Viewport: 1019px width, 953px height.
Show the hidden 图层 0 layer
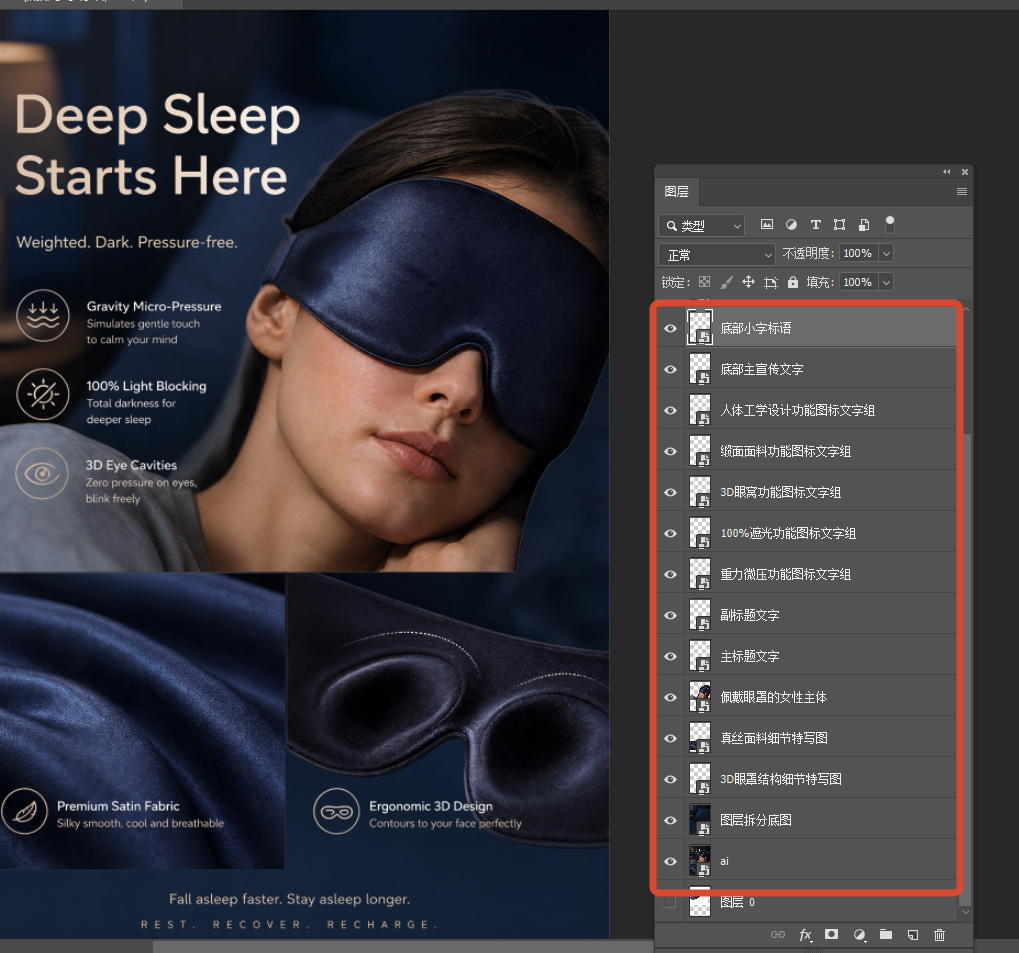tap(671, 902)
